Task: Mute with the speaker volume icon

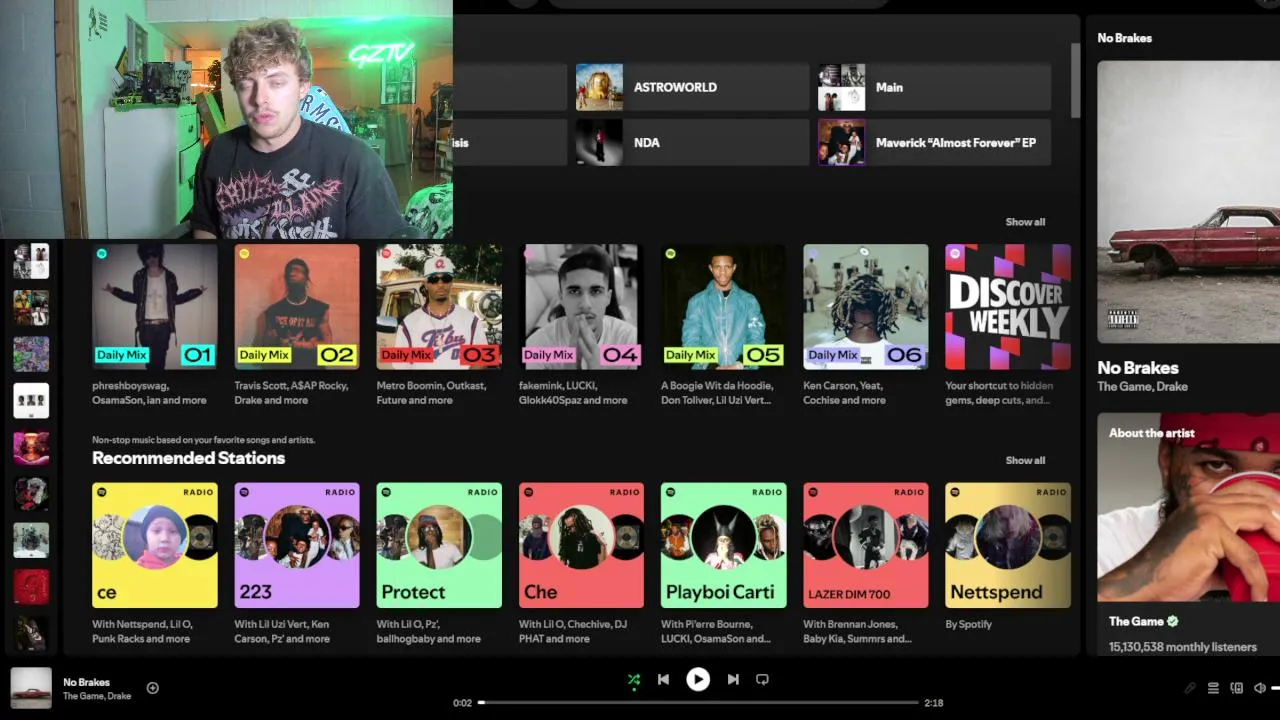Action: click(x=1260, y=688)
